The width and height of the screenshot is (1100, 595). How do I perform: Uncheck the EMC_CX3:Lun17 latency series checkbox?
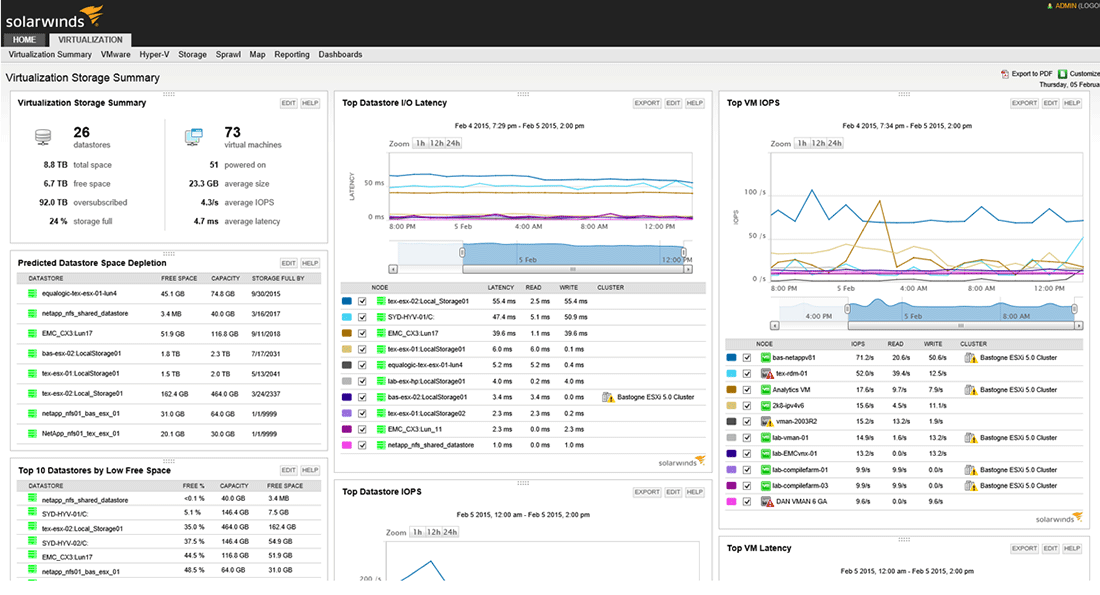tap(362, 333)
